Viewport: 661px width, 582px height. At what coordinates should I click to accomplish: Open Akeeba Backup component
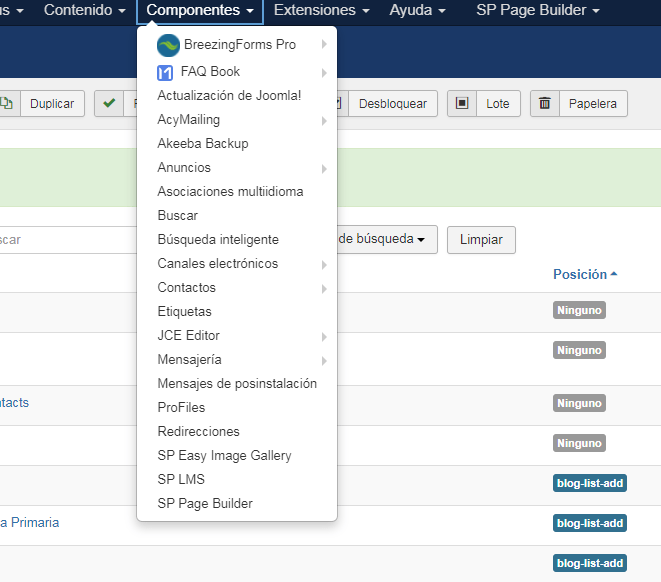(203, 144)
